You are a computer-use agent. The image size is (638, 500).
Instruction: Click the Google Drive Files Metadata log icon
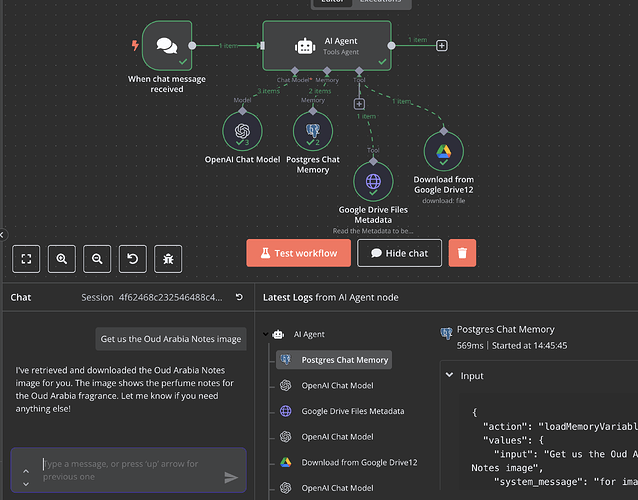pyautogui.click(x=286, y=411)
